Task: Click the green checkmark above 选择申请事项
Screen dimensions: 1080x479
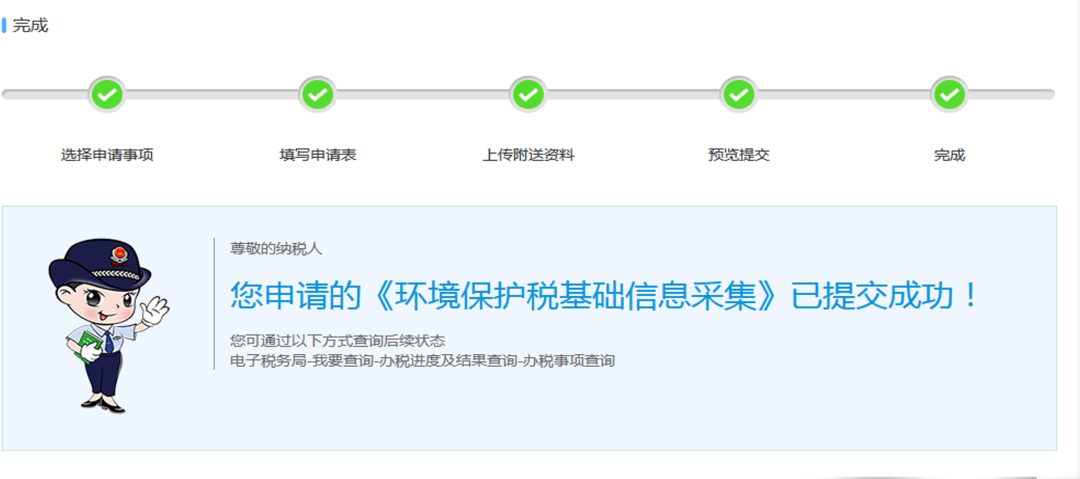Action: click(x=107, y=94)
